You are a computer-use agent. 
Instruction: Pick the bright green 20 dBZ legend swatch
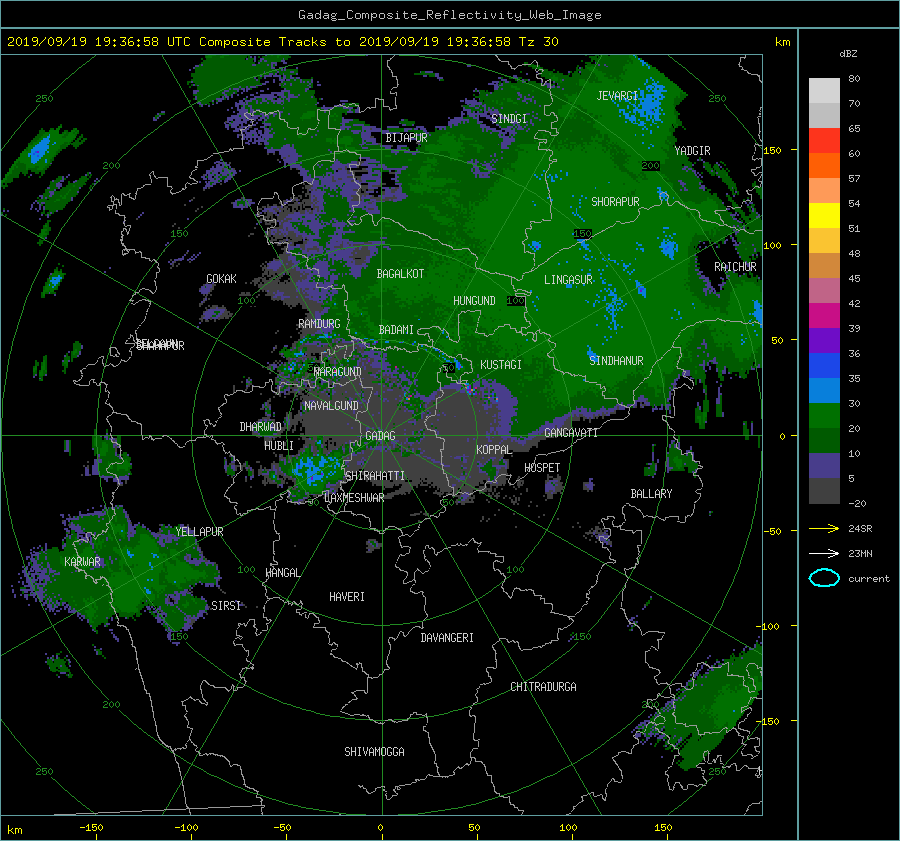[824, 416]
